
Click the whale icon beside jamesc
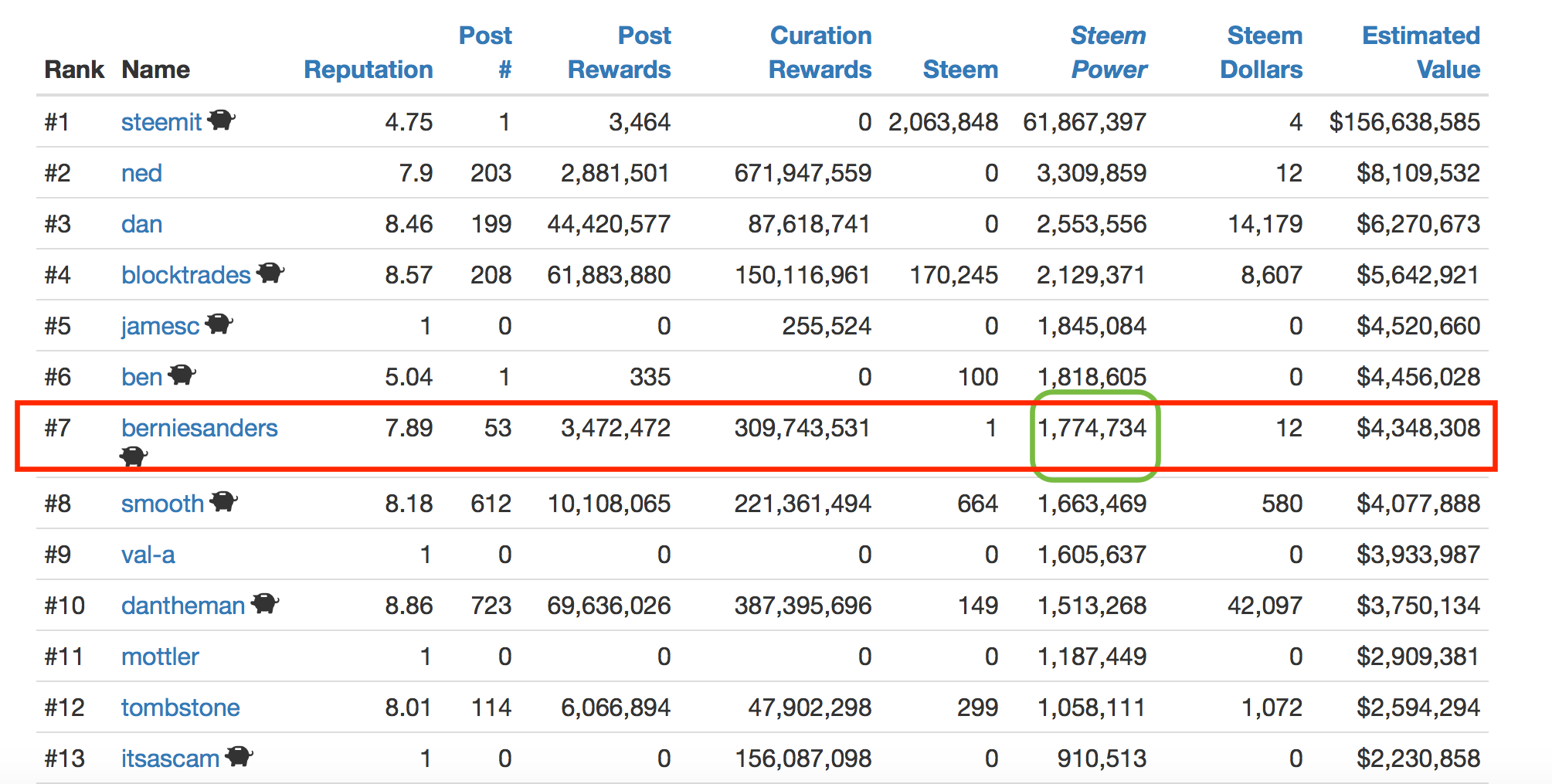pos(219,324)
